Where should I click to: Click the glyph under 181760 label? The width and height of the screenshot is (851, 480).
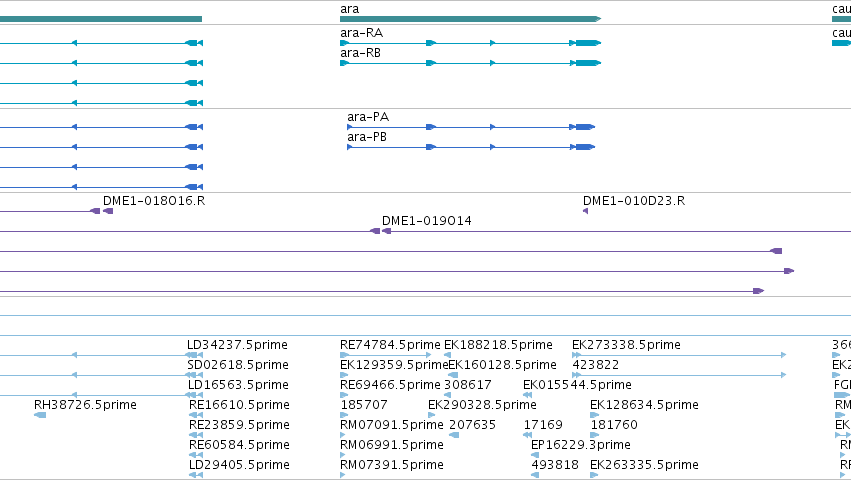pos(594,435)
